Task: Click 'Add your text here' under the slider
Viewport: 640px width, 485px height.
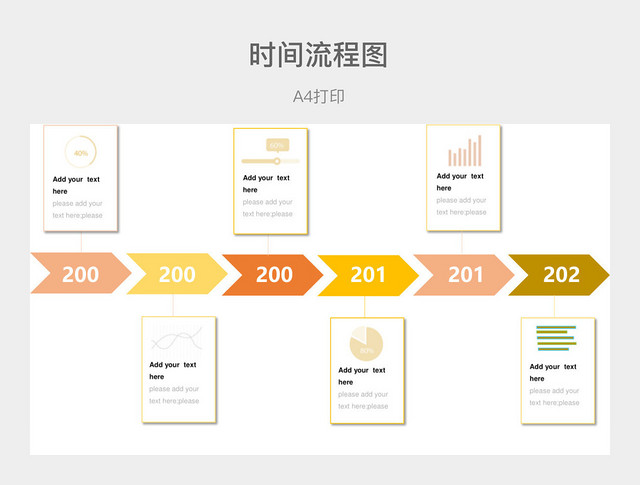Action: [x=266, y=184]
